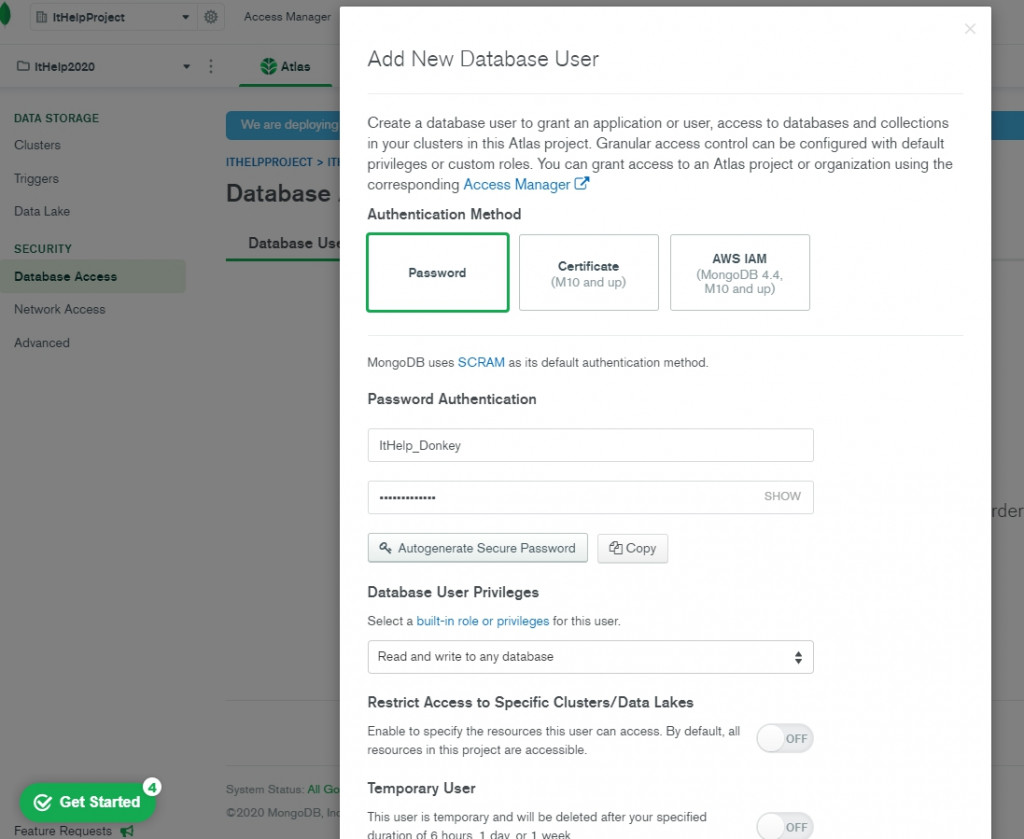Viewport: 1024px width, 839px height.
Task: Click the organization building icon beside ItHelpProject
Action: [x=41, y=17]
